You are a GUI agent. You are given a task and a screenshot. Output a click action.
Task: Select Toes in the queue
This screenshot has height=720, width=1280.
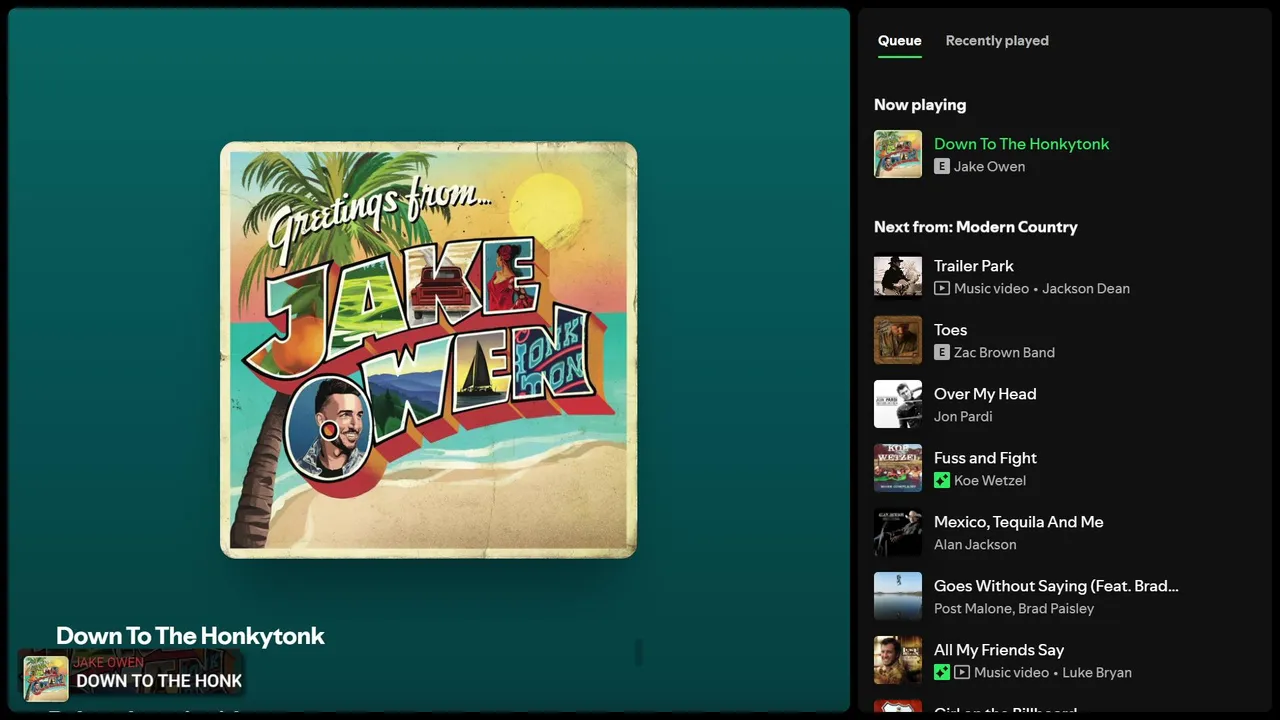[950, 330]
